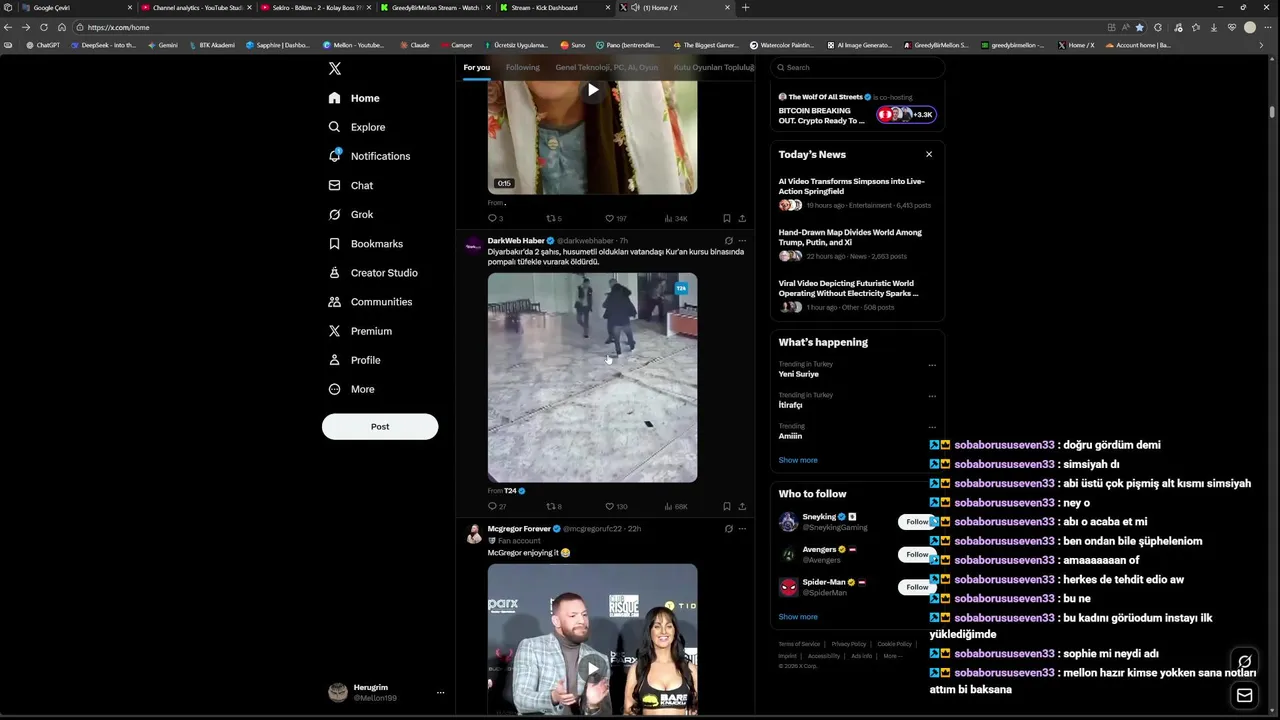Viewport: 1280px width, 720px height.
Task: Share the DarkWeb Haber post
Action: pyautogui.click(x=742, y=506)
